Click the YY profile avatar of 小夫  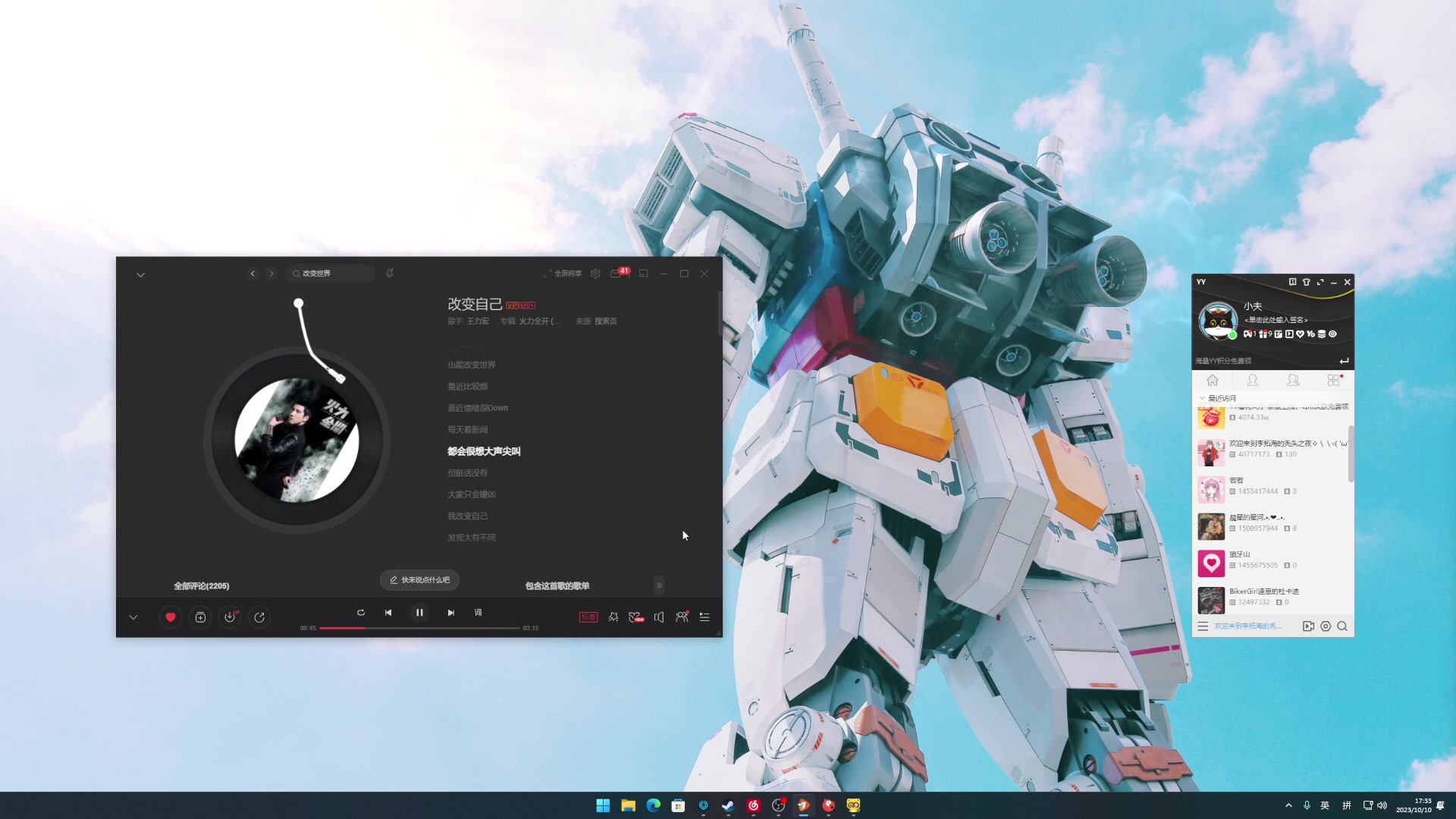1218,321
